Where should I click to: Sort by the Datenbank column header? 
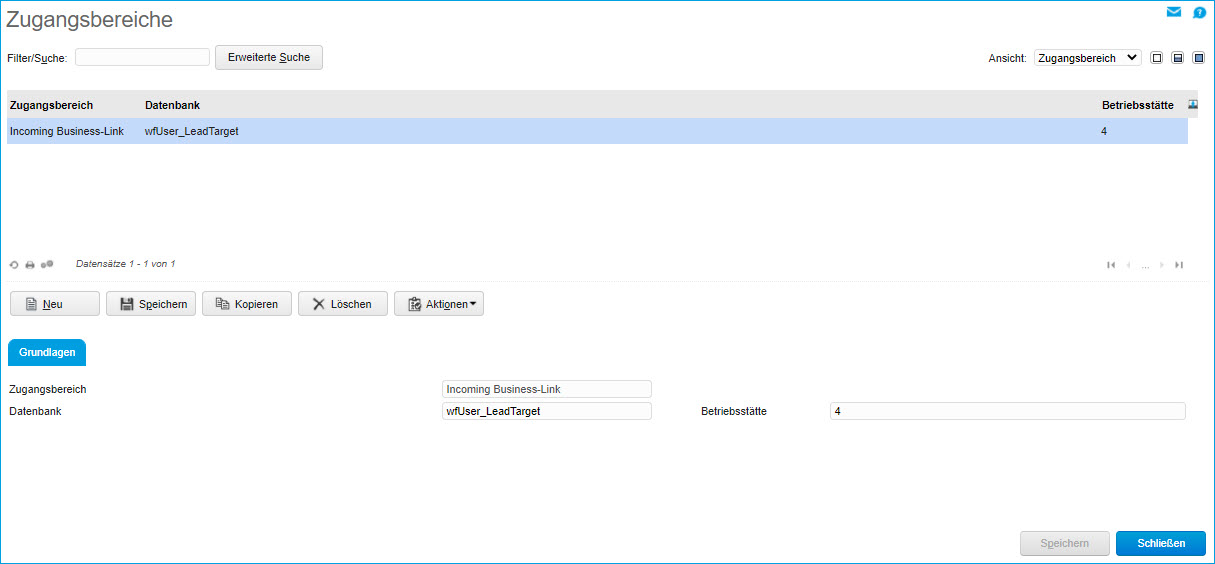pyautogui.click(x=172, y=105)
